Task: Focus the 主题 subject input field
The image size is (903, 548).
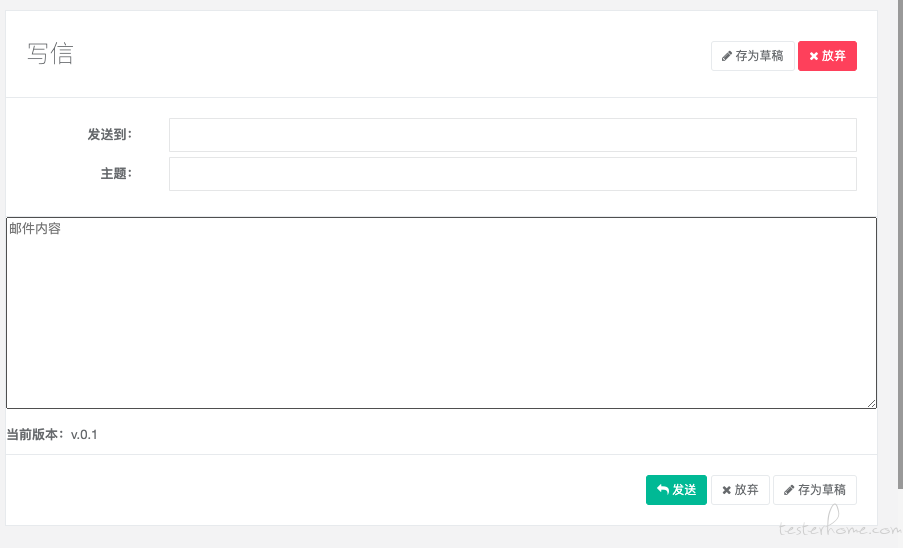Action: (x=513, y=174)
